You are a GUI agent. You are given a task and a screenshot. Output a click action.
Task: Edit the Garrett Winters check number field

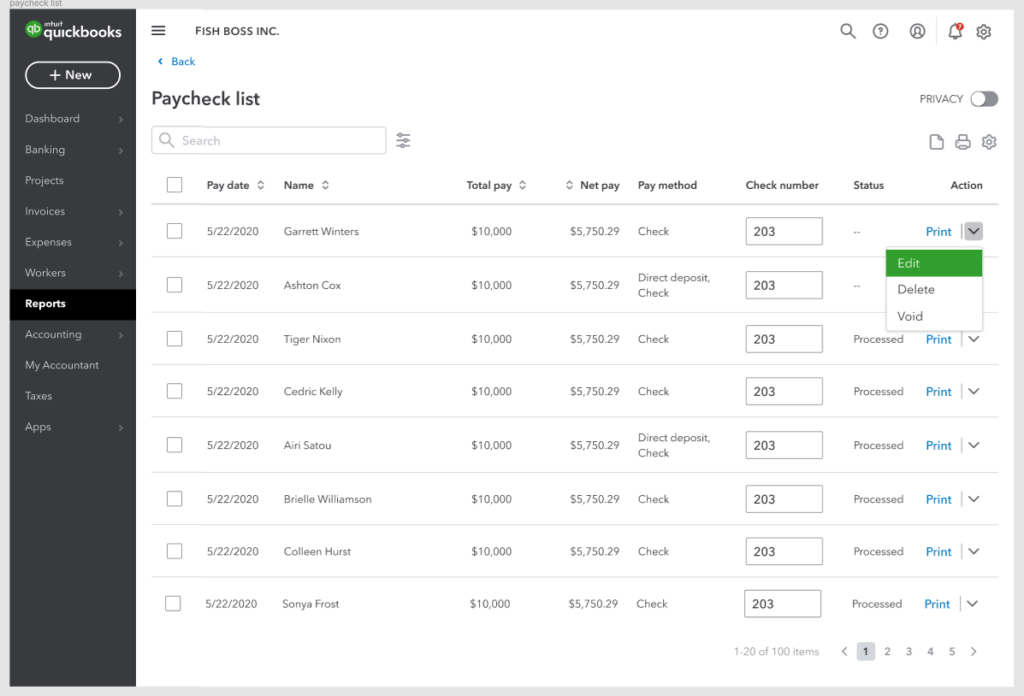[784, 231]
